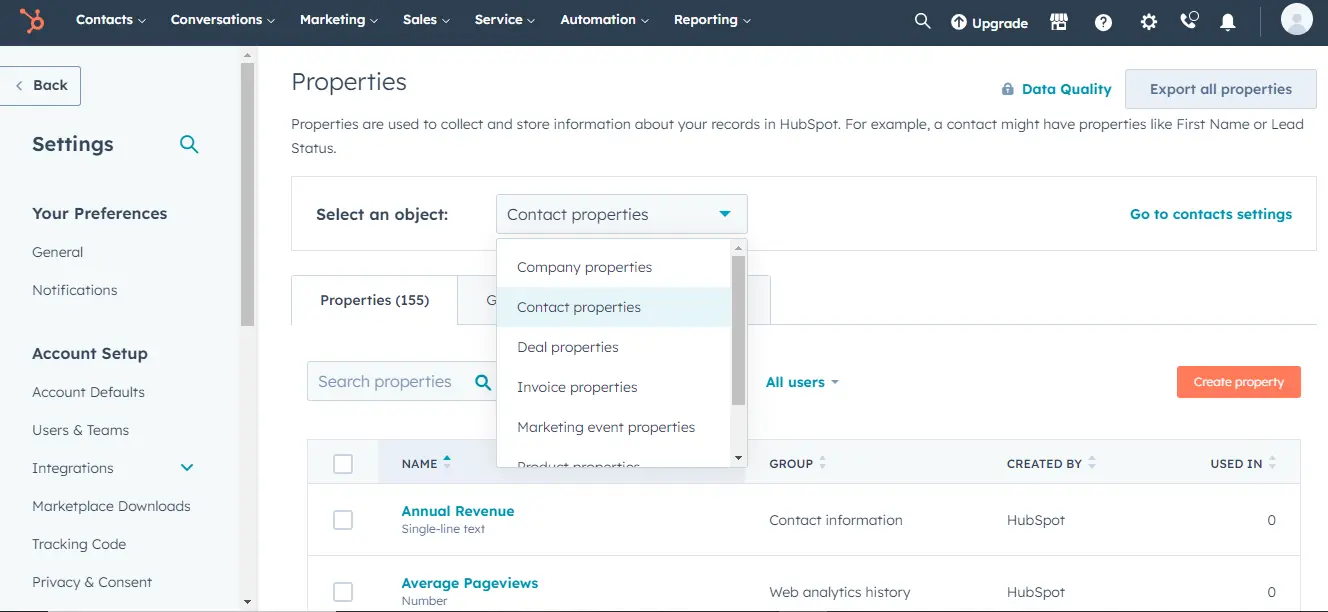Open the Annual Revenue property link
The image size is (1328, 612).
pyautogui.click(x=458, y=511)
